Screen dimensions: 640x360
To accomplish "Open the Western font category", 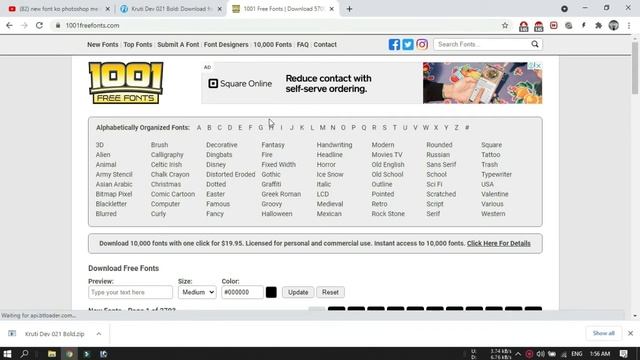I will click(493, 213).
